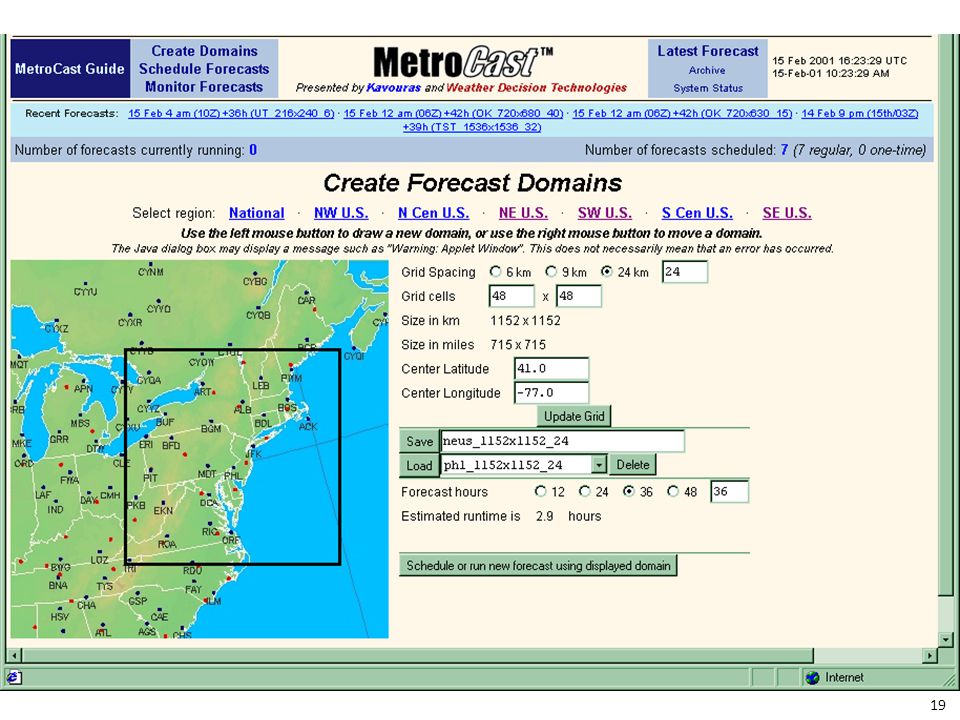Image resolution: width=960 pixels, height=720 pixels.
Task: Edit the Center Longitude field
Action: click(552, 393)
